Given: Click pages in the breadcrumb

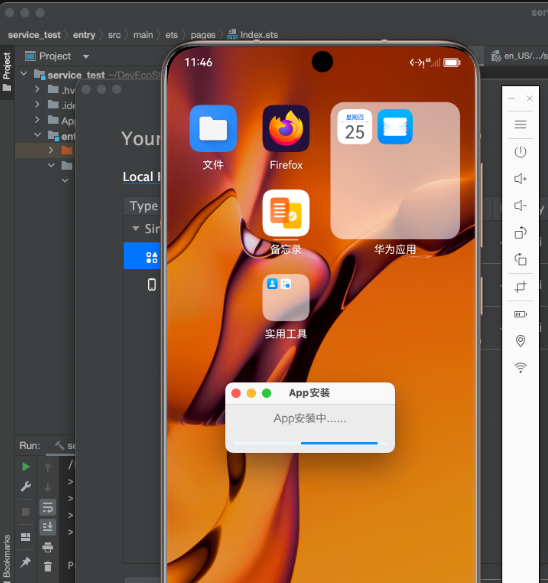Looking at the screenshot, I should pyautogui.click(x=203, y=35).
